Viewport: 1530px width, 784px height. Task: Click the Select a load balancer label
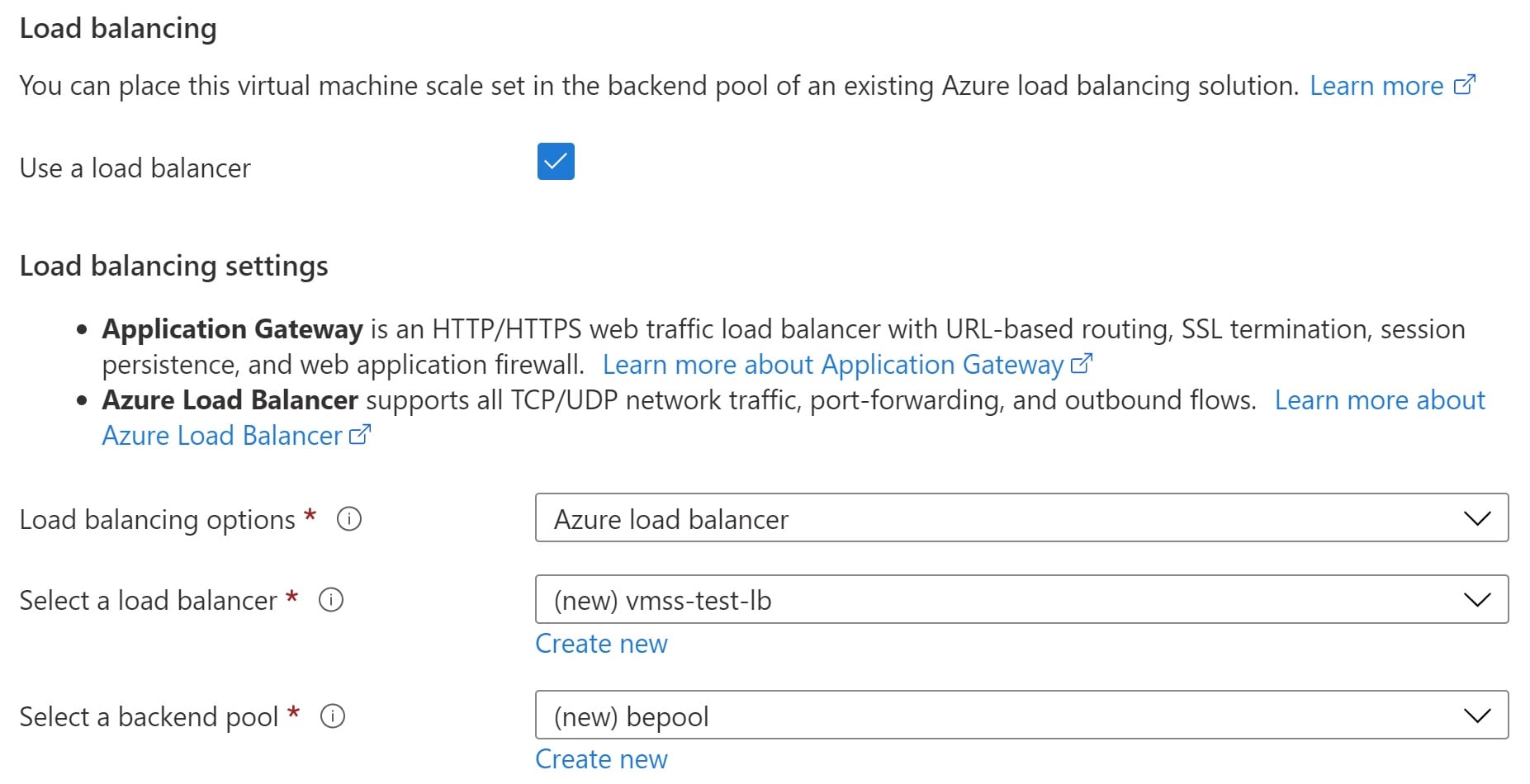point(149,601)
